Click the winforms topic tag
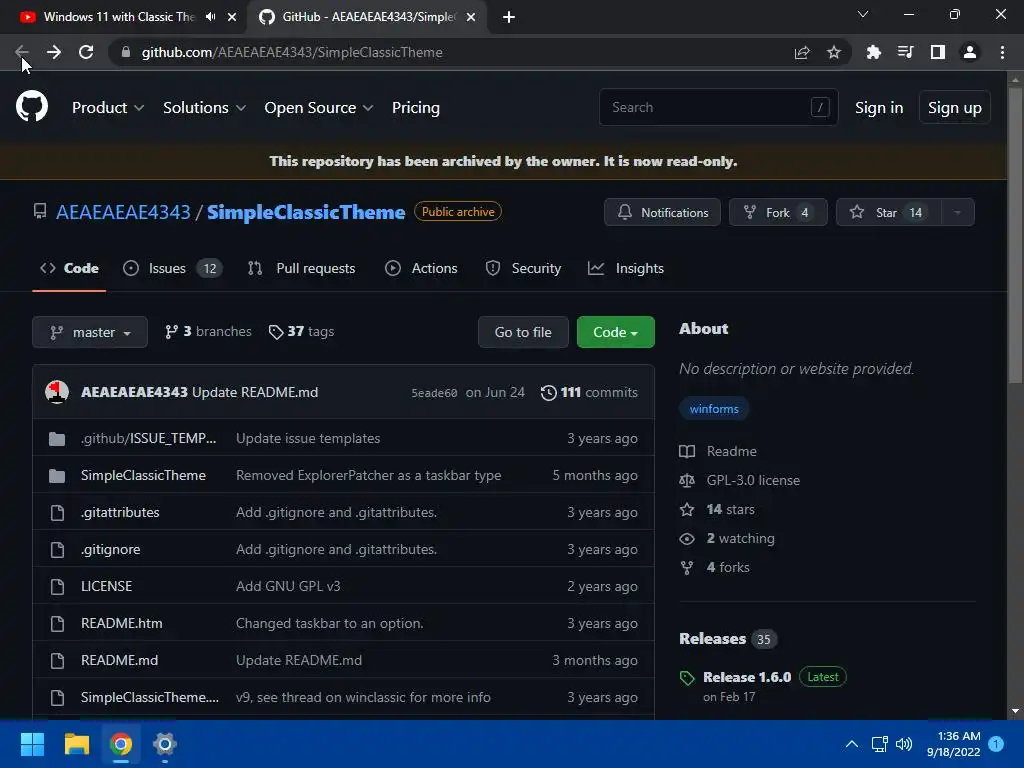Image resolution: width=1024 pixels, height=768 pixels. [714, 409]
